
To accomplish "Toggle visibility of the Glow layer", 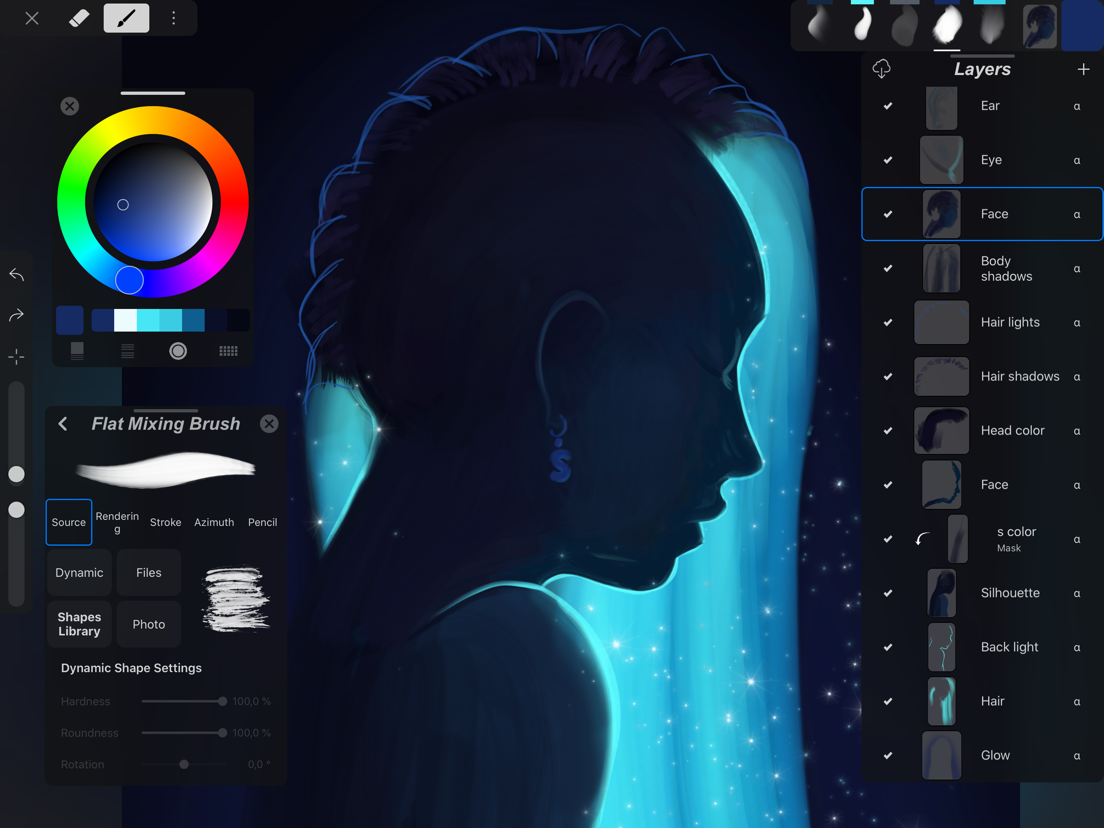I will [x=887, y=755].
